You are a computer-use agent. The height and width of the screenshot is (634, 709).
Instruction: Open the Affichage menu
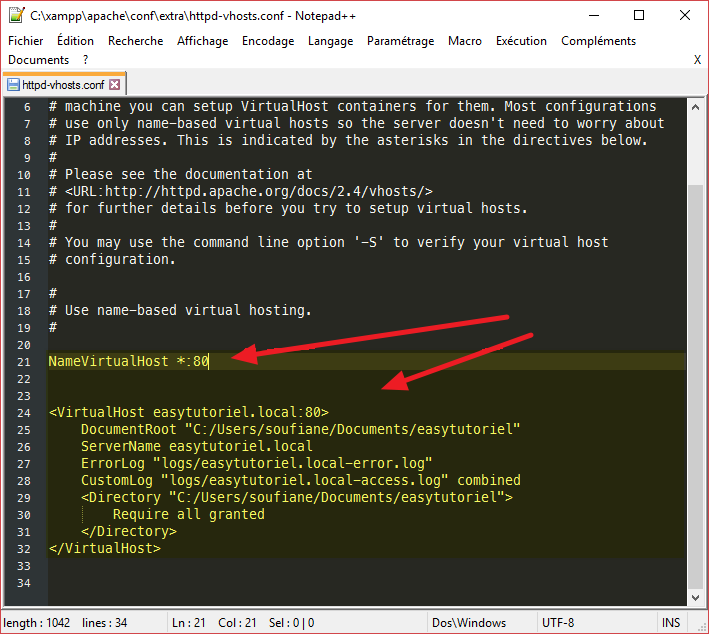(202, 41)
